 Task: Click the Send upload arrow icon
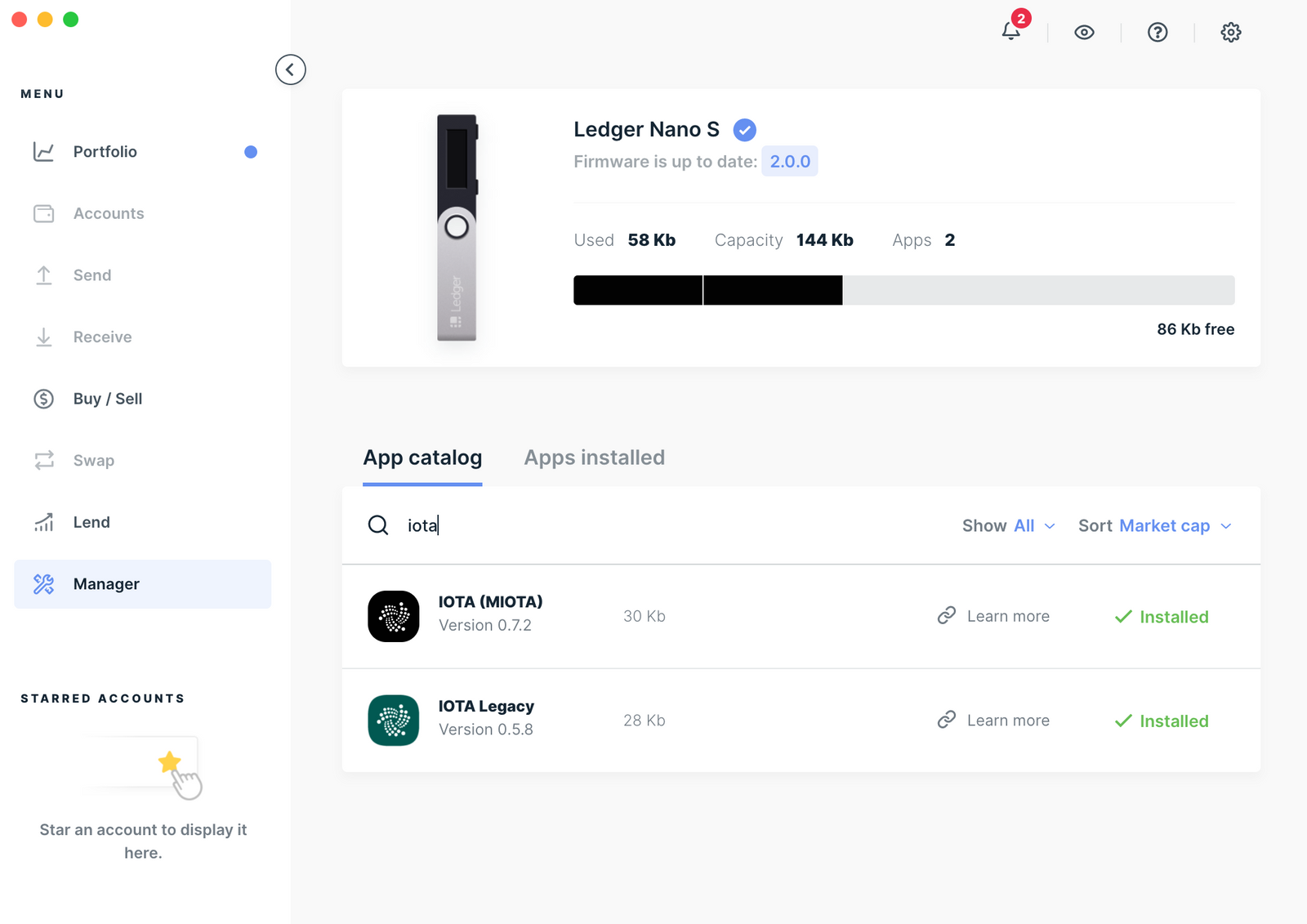44,275
